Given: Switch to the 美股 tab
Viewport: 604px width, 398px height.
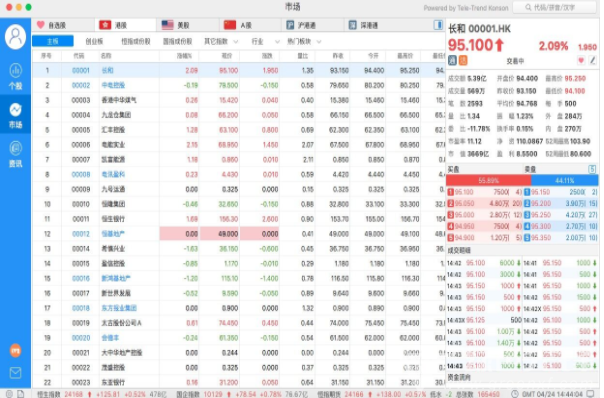Looking at the screenshot, I should coord(188,25).
